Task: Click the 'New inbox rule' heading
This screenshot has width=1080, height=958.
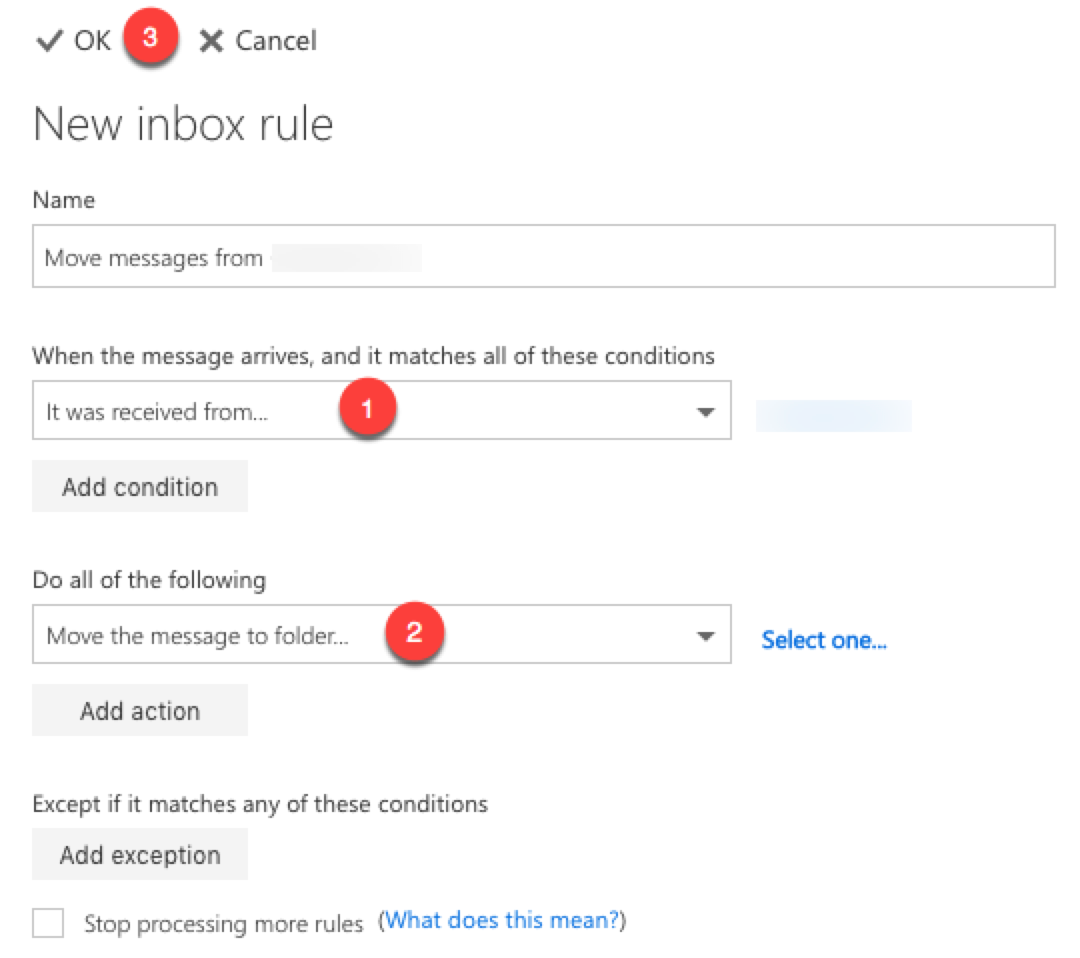Action: 183,125
